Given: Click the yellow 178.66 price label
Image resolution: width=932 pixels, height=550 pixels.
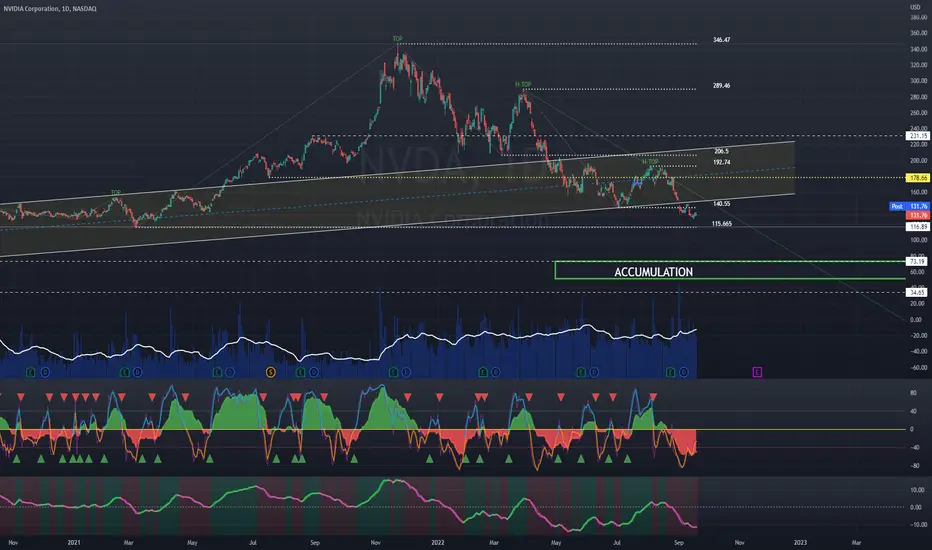Looking at the screenshot, I should [x=917, y=178].
